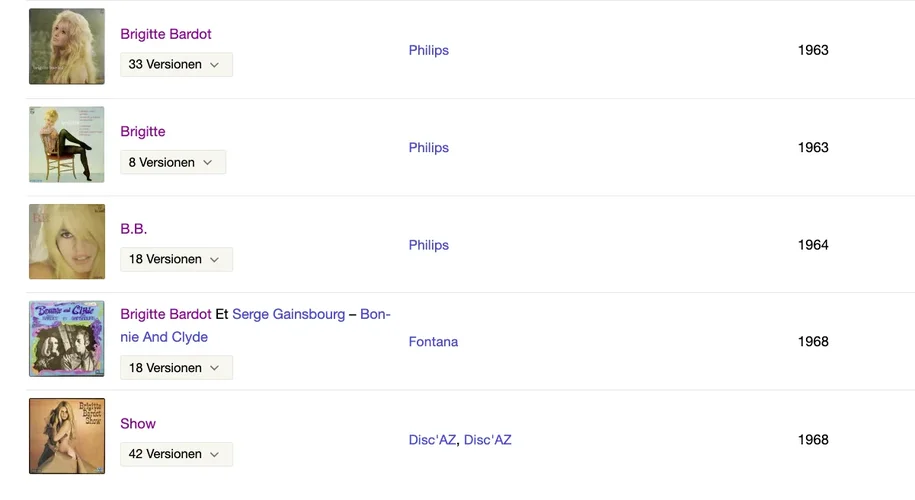Click Brigitte Bardot artist in Bonnie row

166,314
